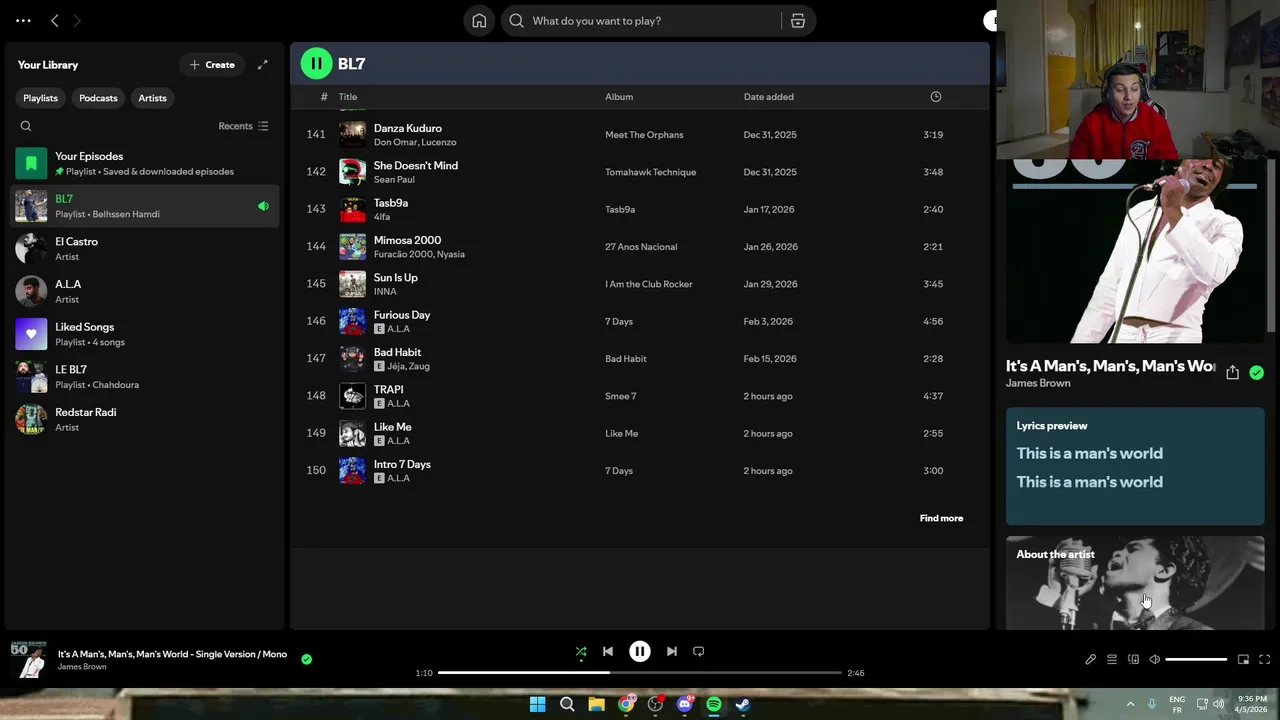The width and height of the screenshot is (1280, 720).
Task: Click the She Doesn't Mind album cover
Action: click(x=352, y=172)
